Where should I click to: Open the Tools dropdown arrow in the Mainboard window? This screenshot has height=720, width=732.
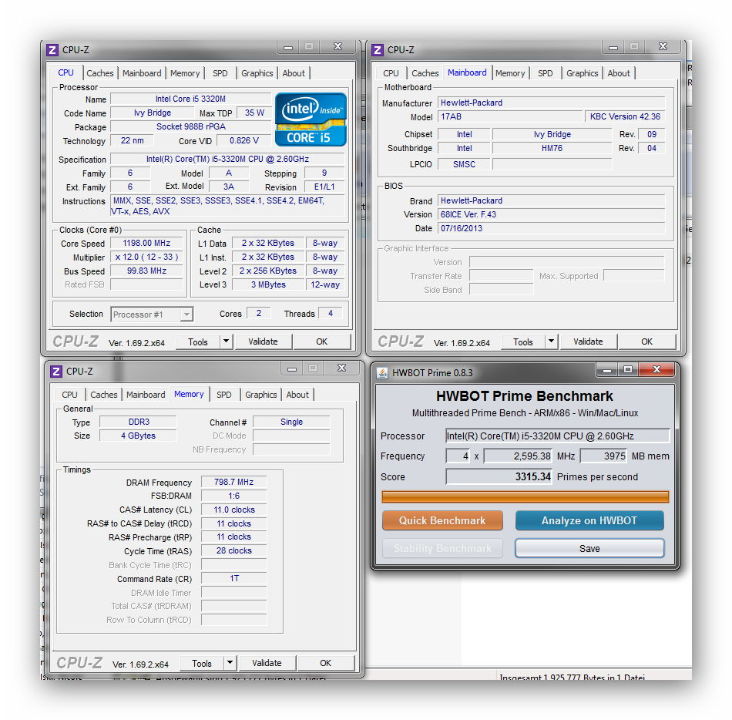tap(551, 341)
